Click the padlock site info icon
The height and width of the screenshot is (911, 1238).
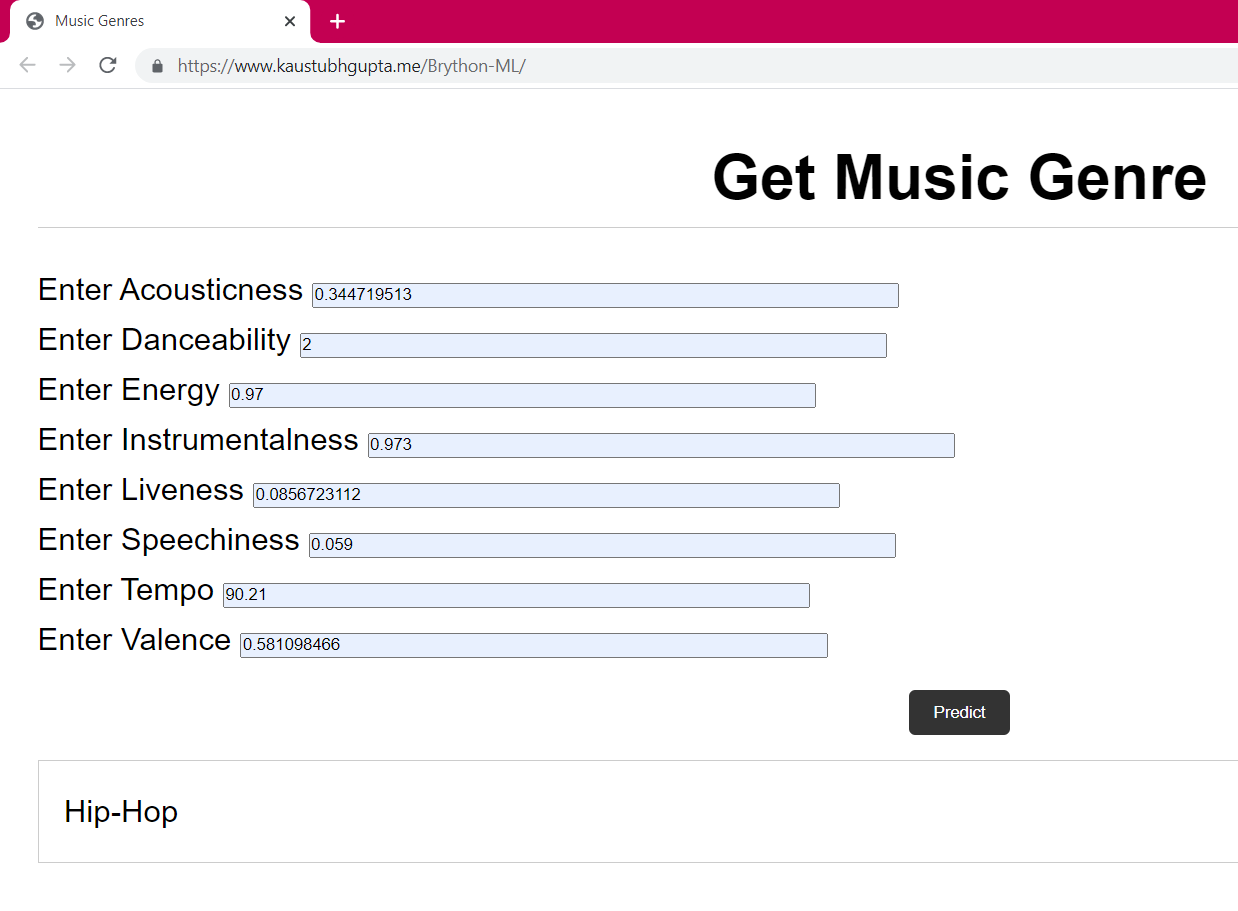157,66
